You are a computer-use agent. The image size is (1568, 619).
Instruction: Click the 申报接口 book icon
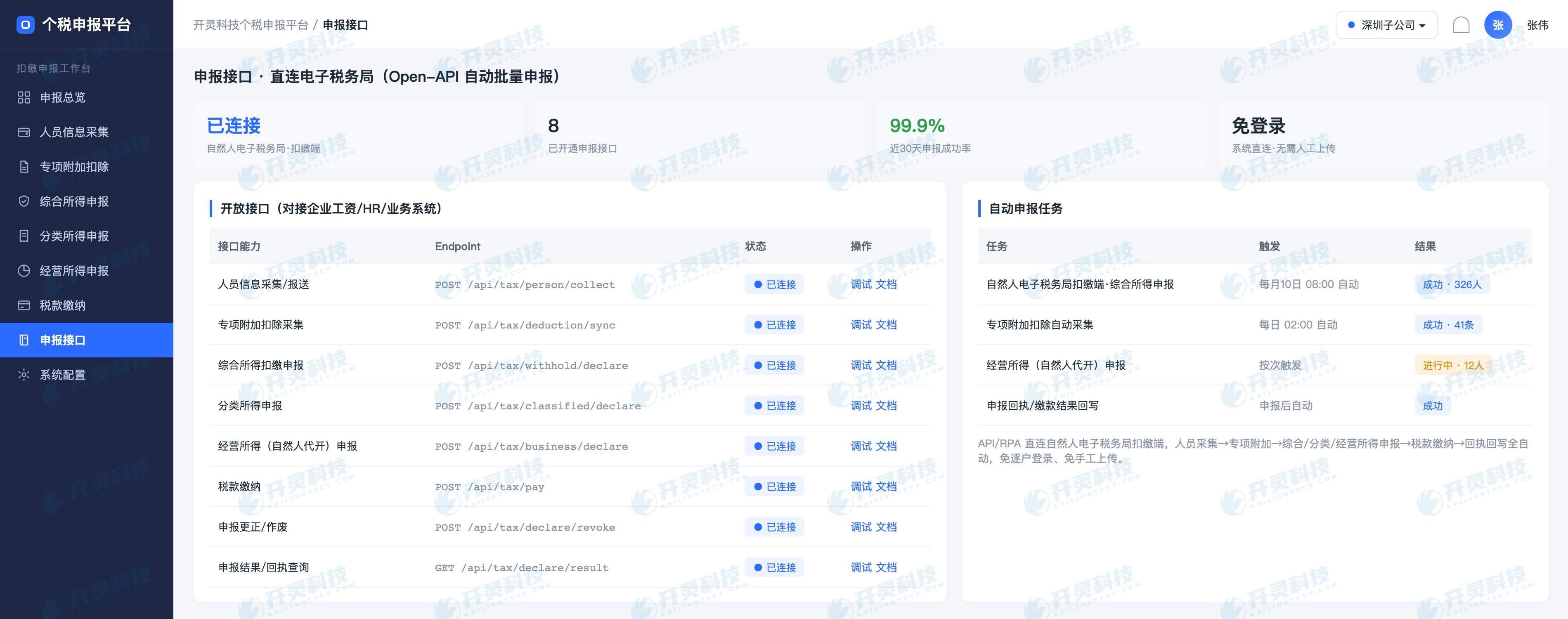point(24,340)
